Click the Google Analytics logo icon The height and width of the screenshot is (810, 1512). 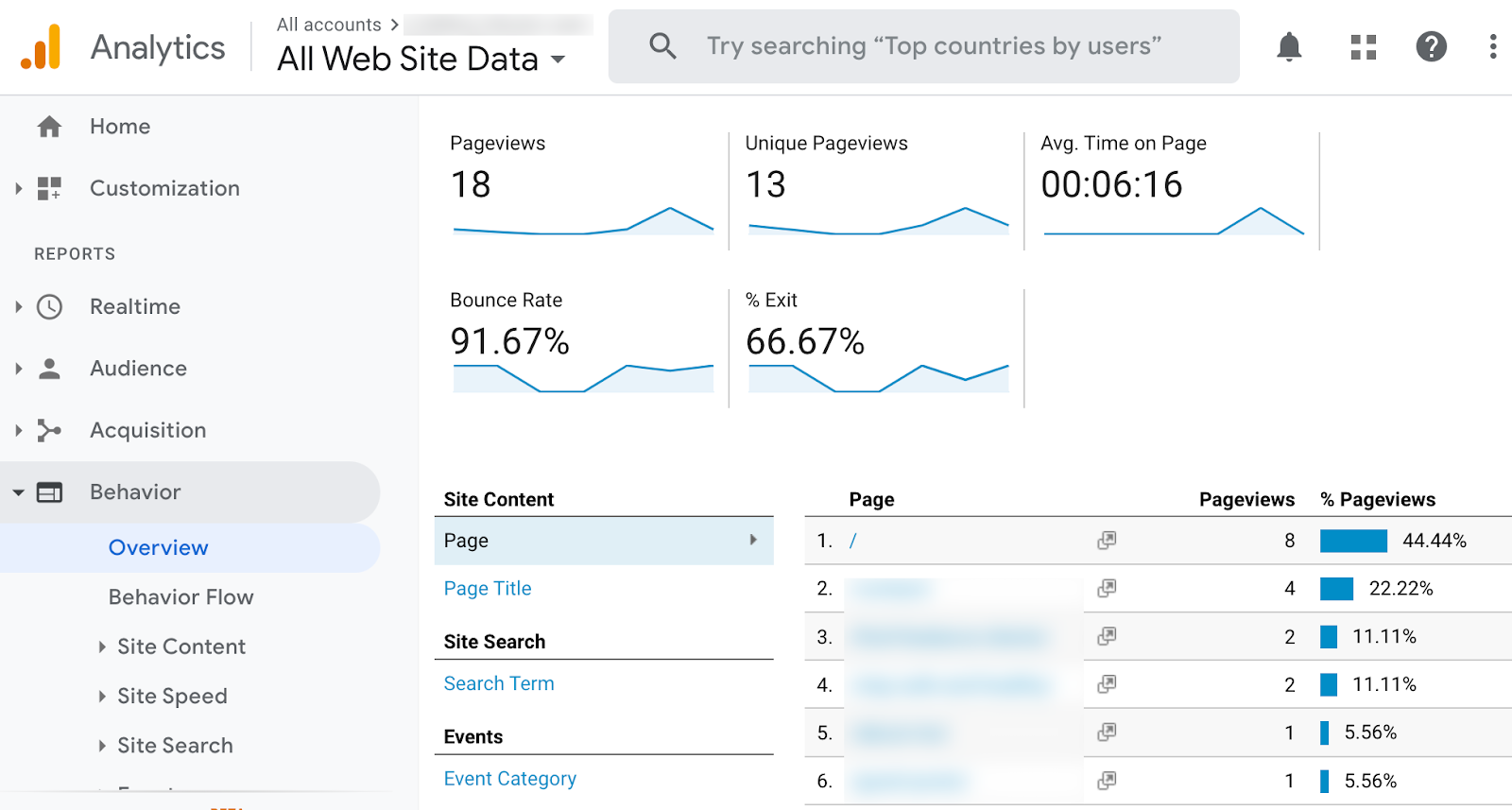41,46
